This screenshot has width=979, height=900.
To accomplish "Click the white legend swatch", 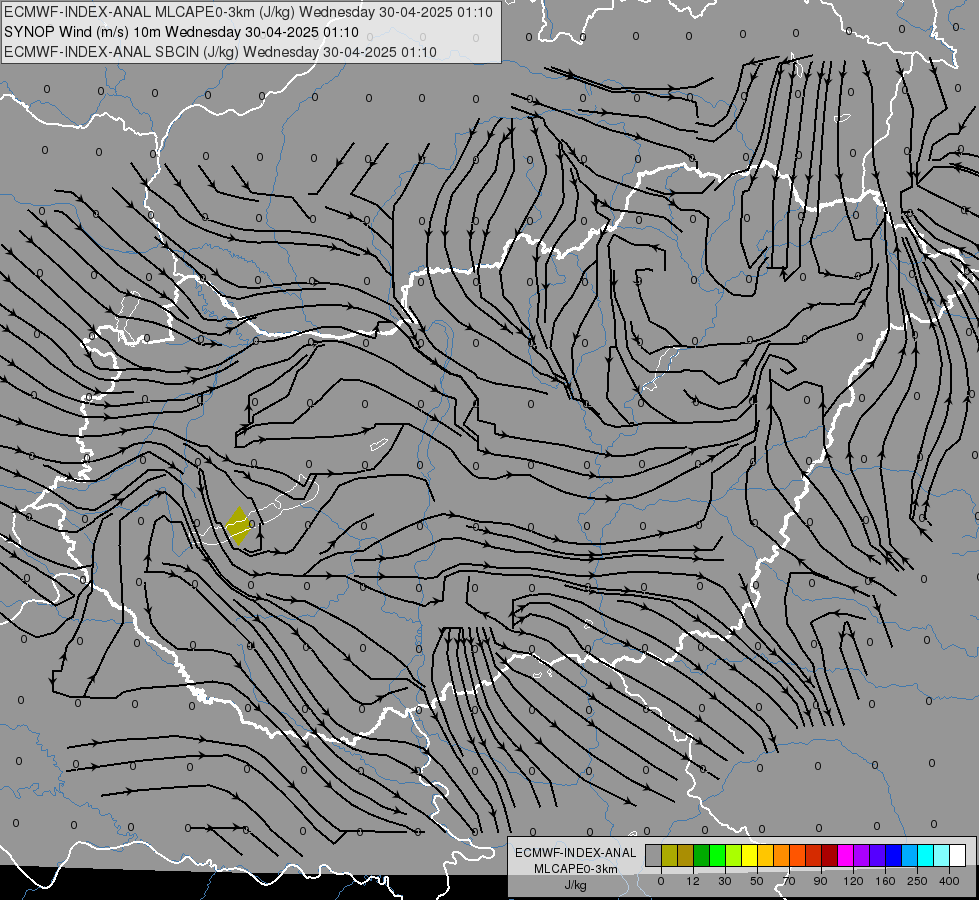I will [x=957, y=855].
